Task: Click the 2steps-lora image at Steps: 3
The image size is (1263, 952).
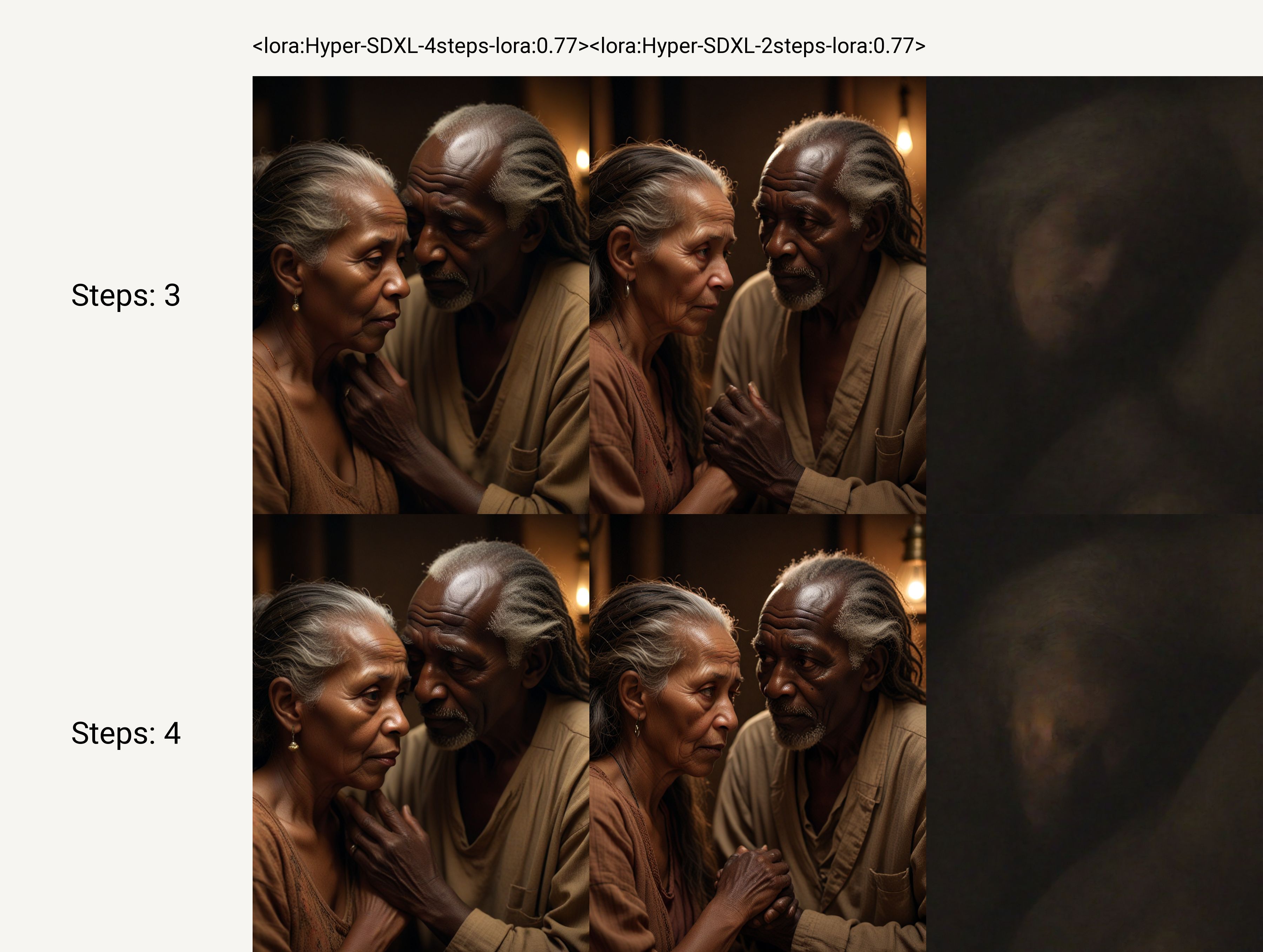Action: pyautogui.click(x=758, y=295)
